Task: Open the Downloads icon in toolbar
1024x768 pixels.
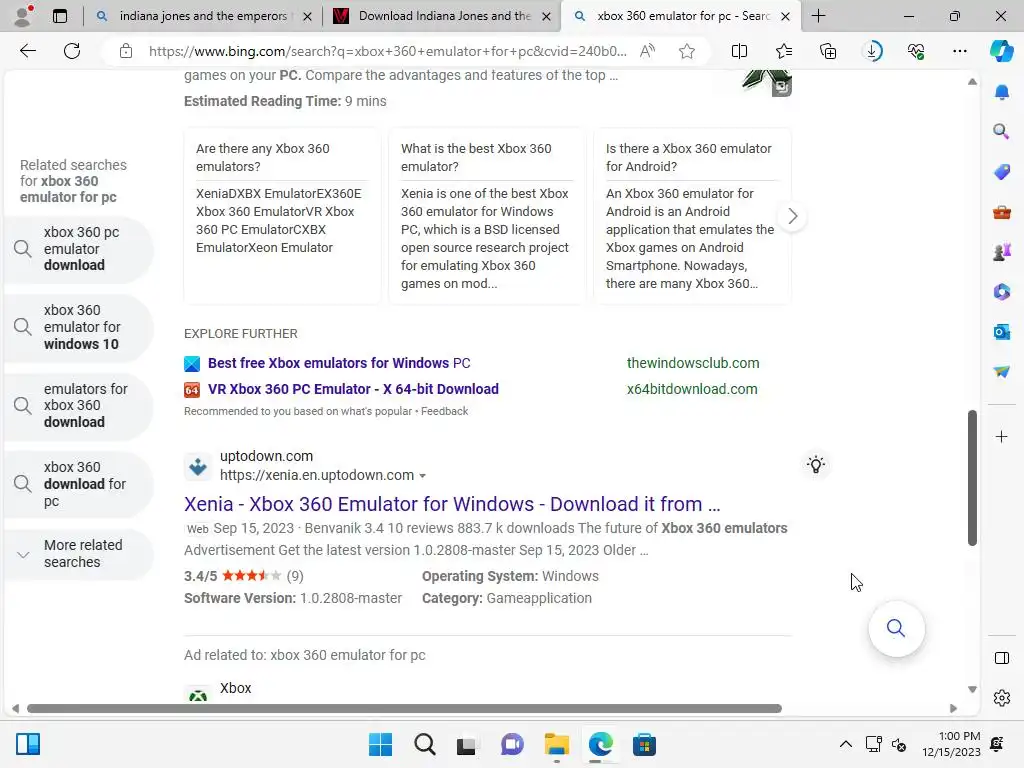Action: pyautogui.click(x=872, y=51)
